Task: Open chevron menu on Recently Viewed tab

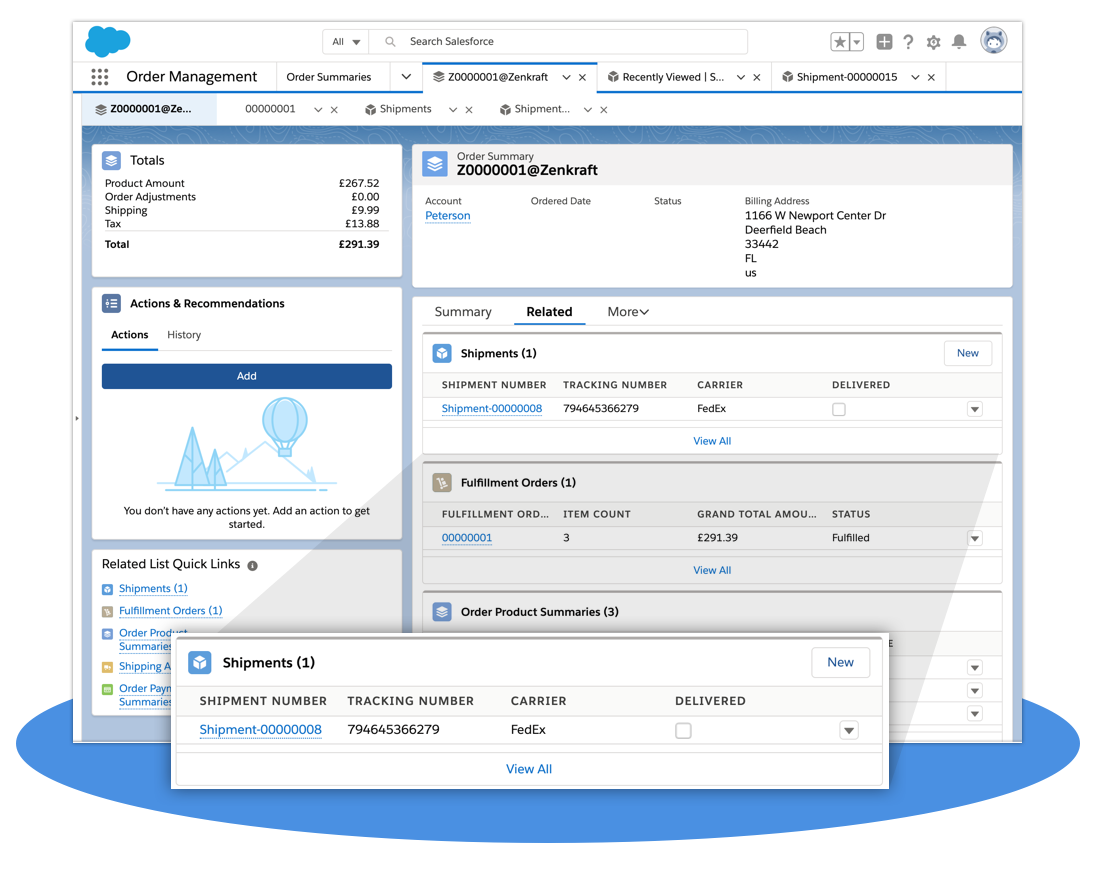Action: pyautogui.click(x=740, y=77)
